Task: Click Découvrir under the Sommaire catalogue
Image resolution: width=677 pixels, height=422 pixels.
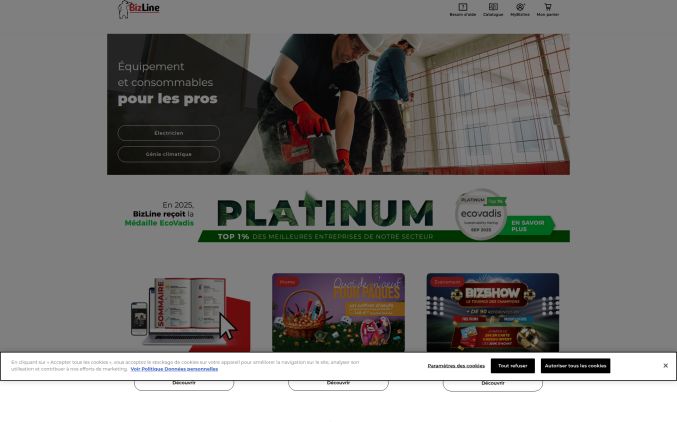Action: pyautogui.click(x=184, y=384)
